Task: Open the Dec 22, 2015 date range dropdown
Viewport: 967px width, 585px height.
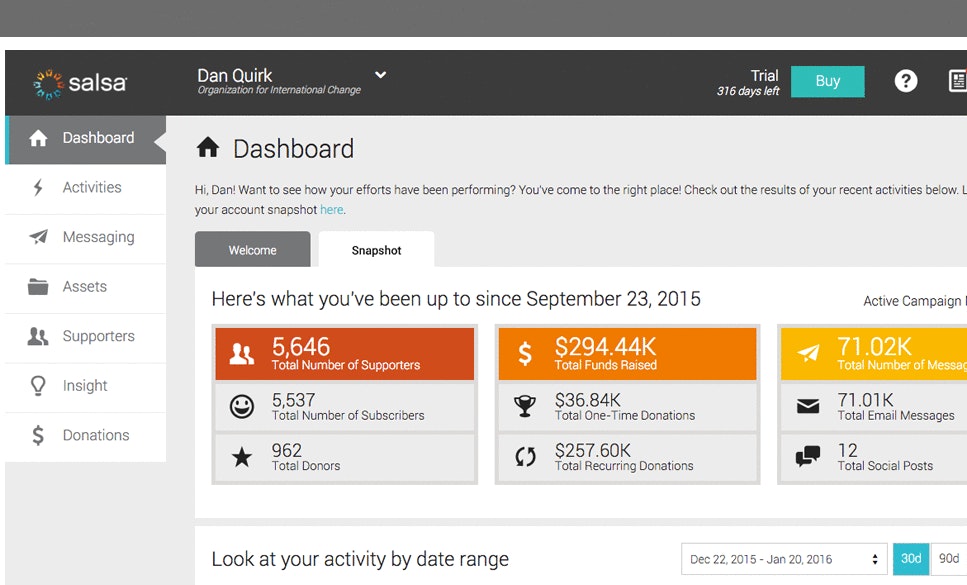Action: point(784,559)
